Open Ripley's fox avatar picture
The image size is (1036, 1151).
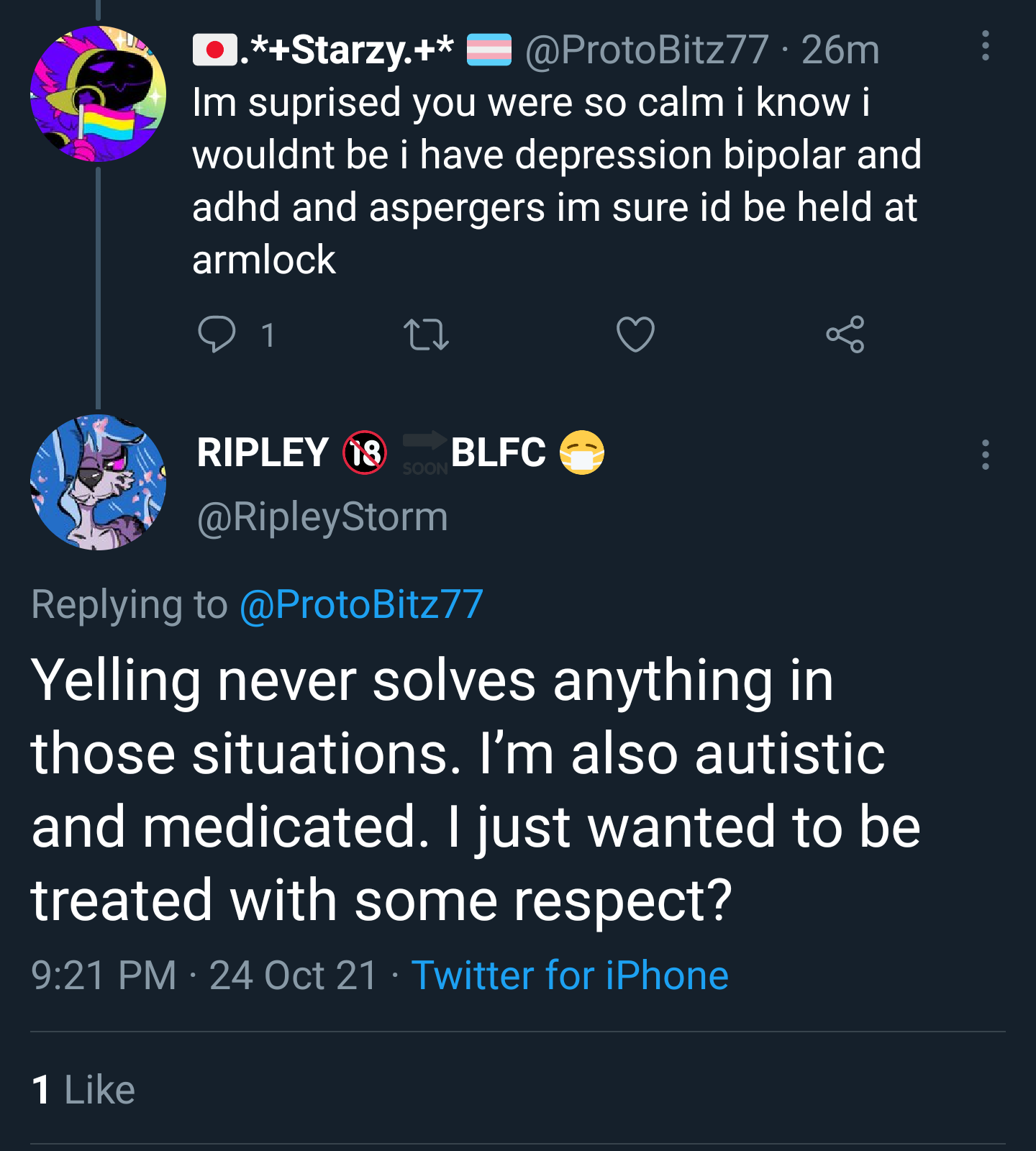click(x=98, y=482)
